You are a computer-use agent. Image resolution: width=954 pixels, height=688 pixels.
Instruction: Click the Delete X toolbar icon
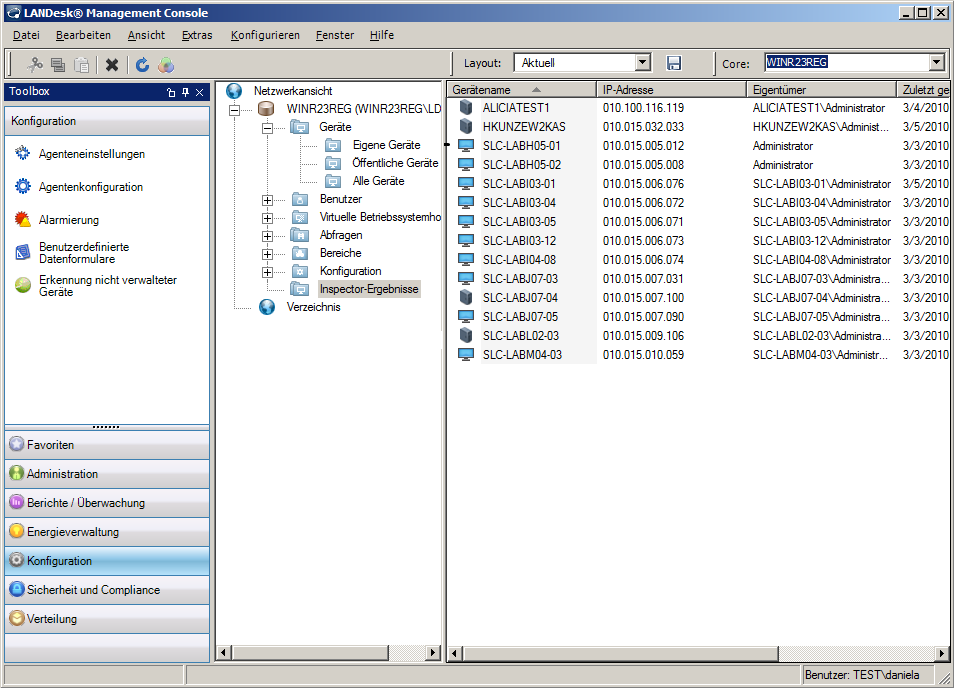112,64
